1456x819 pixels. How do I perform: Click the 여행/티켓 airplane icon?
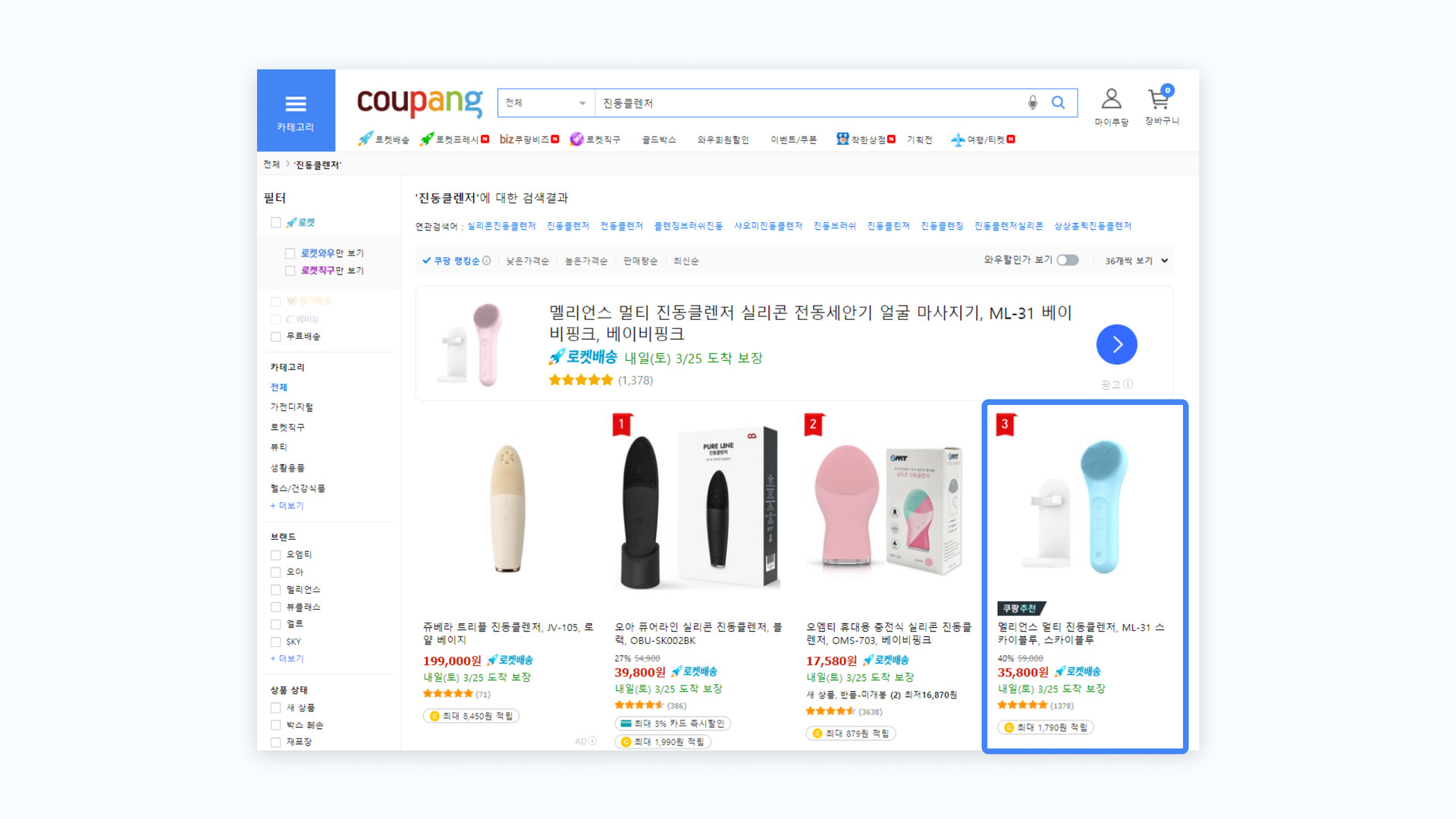pos(958,140)
